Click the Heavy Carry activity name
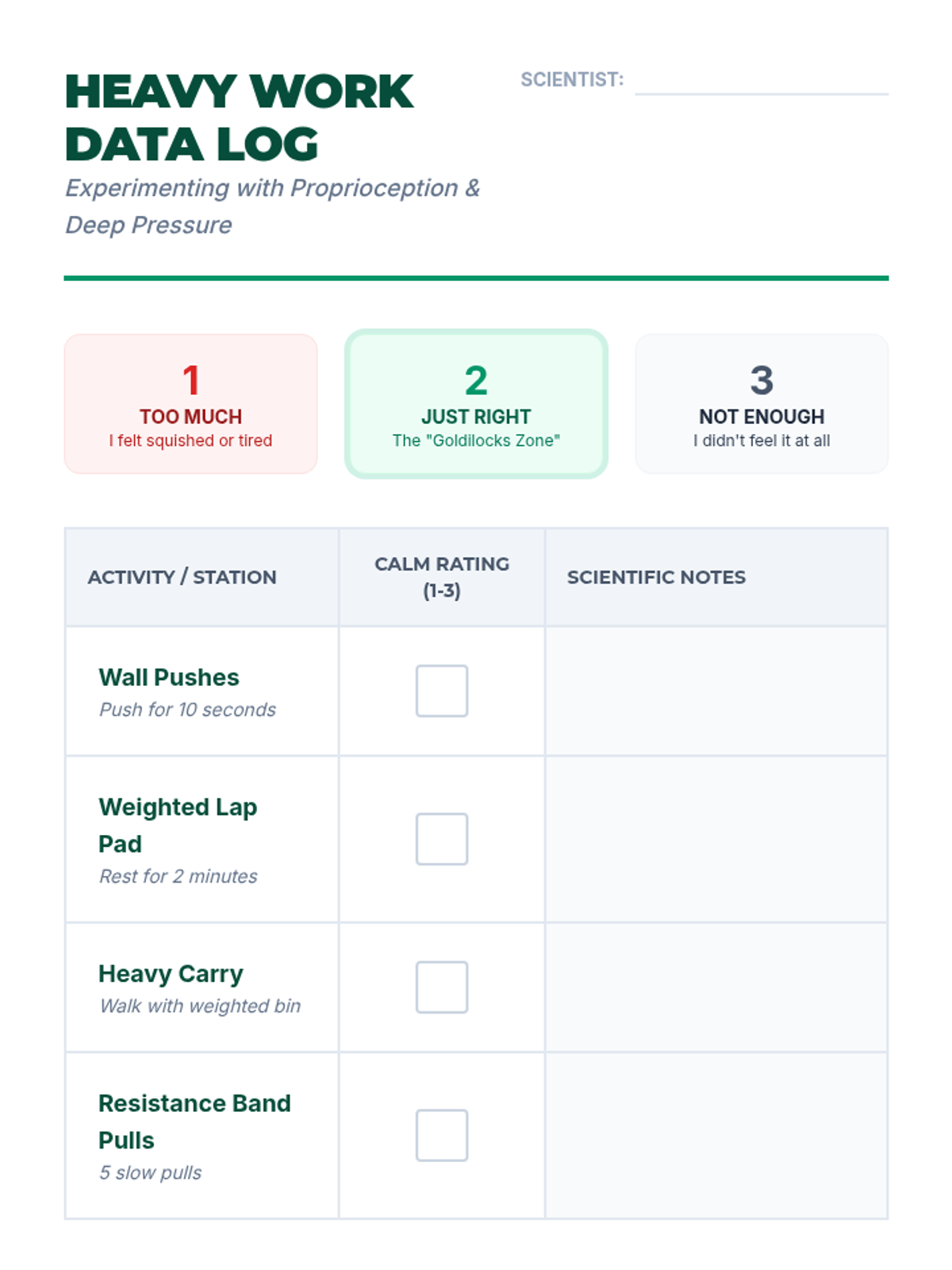Viewport: 952px width, 1270px height. (x=171, y=973)
